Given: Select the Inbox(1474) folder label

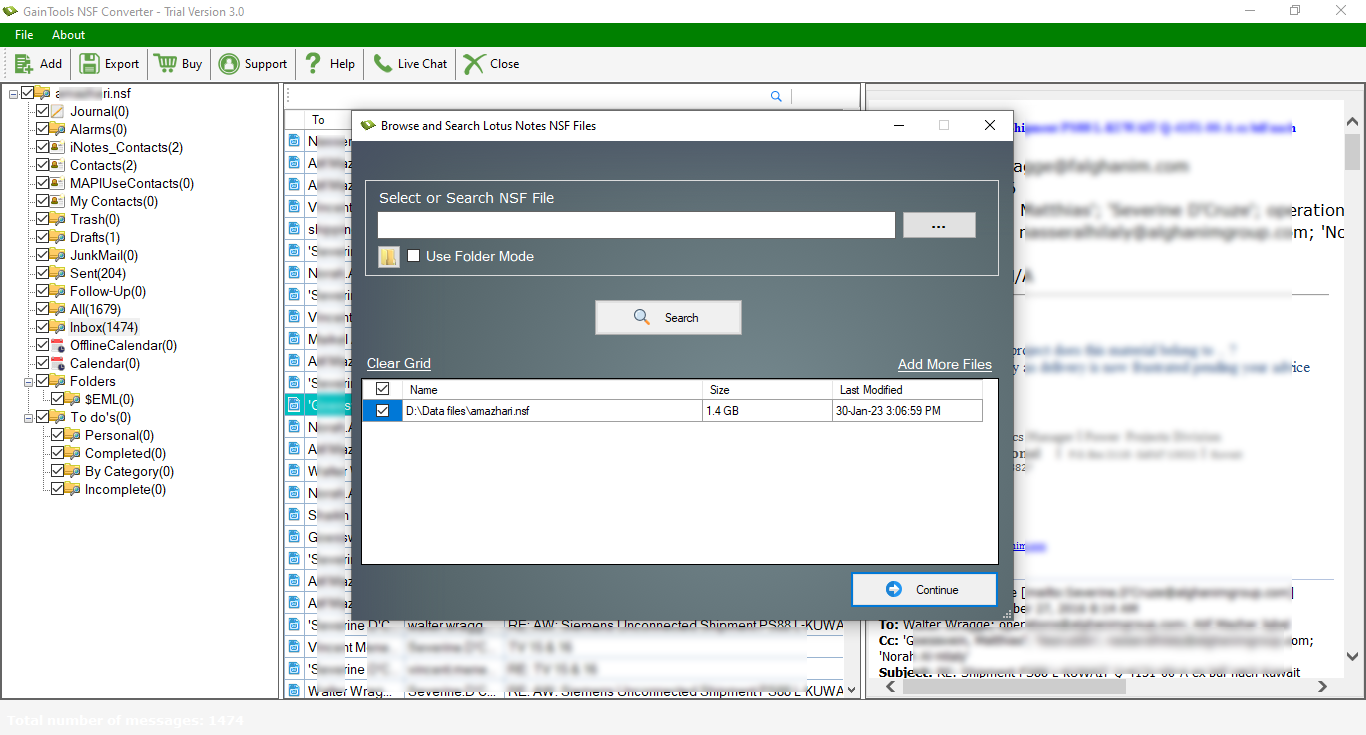Looking at the screenshot, I should pyautogui.click(x=104, y=327).
